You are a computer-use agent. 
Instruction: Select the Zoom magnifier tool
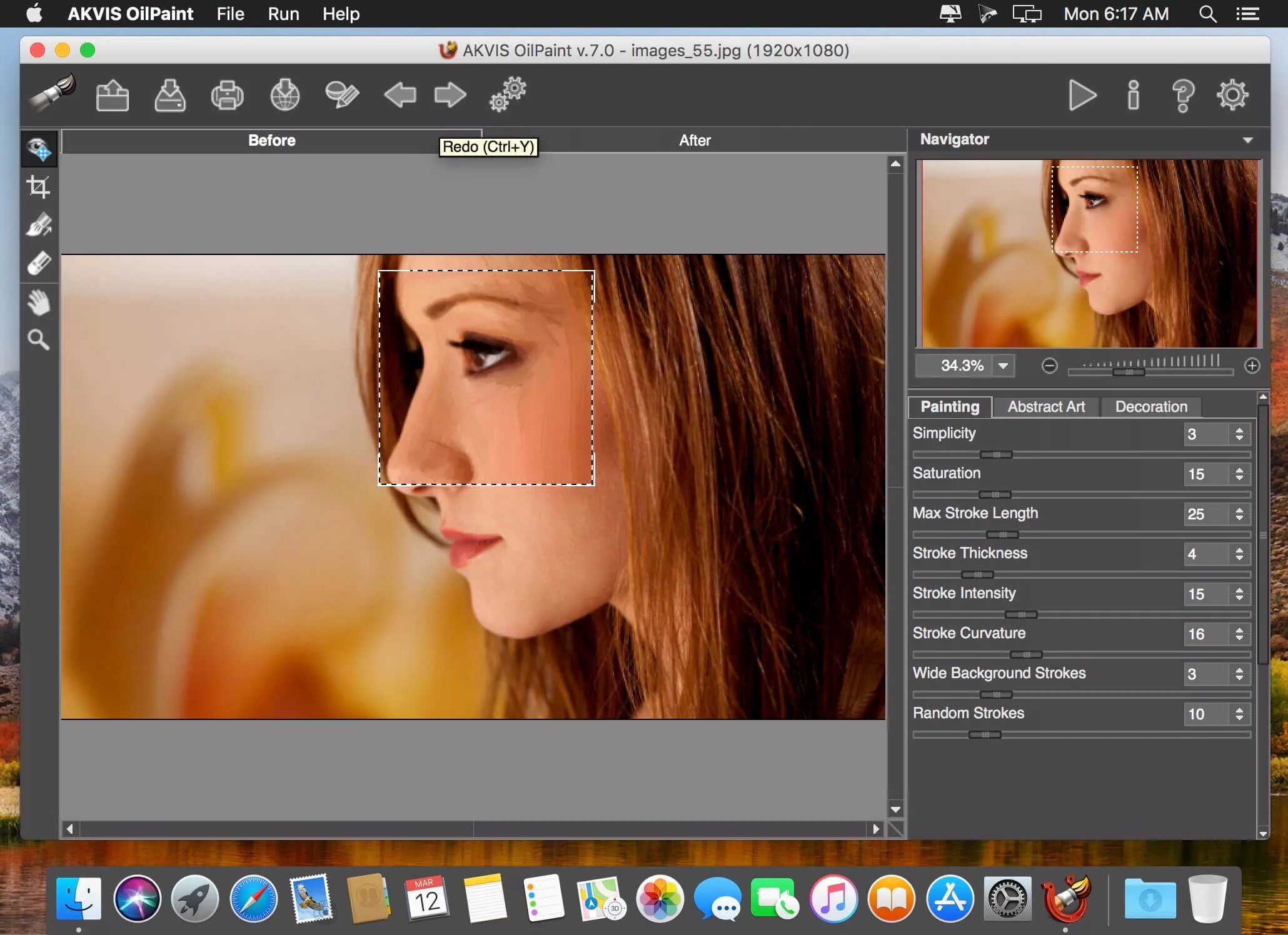[x=39, y=340]
